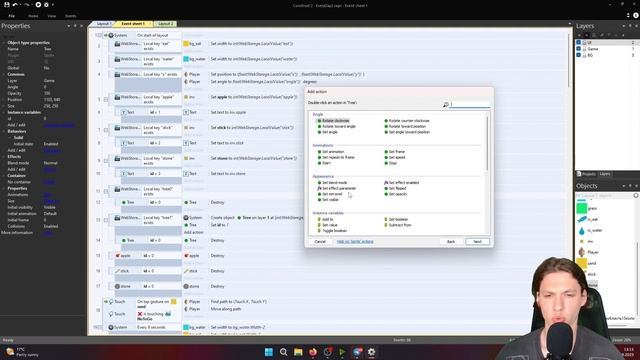
Task: Open the Events ribbon tab
Action: [71, 16]
